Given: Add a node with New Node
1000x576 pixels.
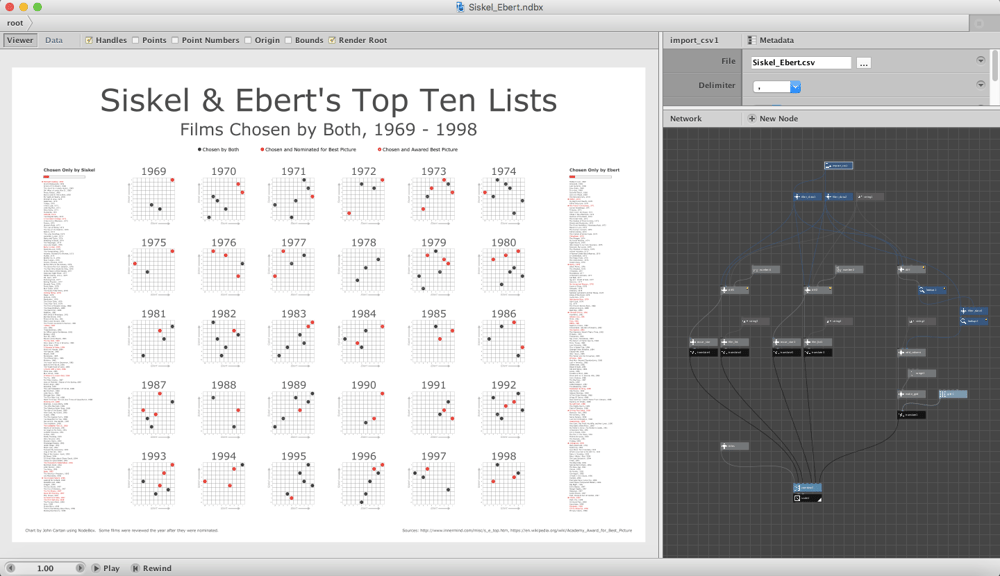Looking at the screenshot, I should pyautogui.click(x=772, y=119).
